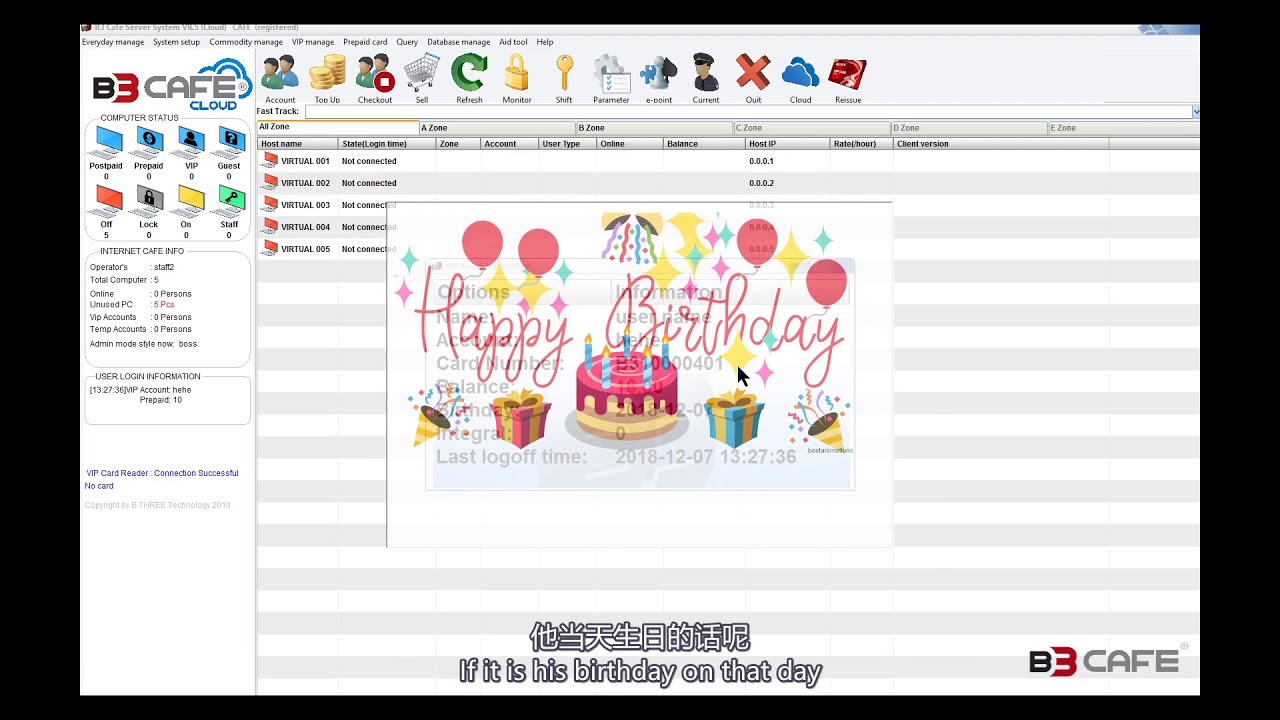Screen dimensions: 1280x720
Task: Click host IP 0.0.0.2 cell
Action: pyautogui.click(x=761, y=183)
